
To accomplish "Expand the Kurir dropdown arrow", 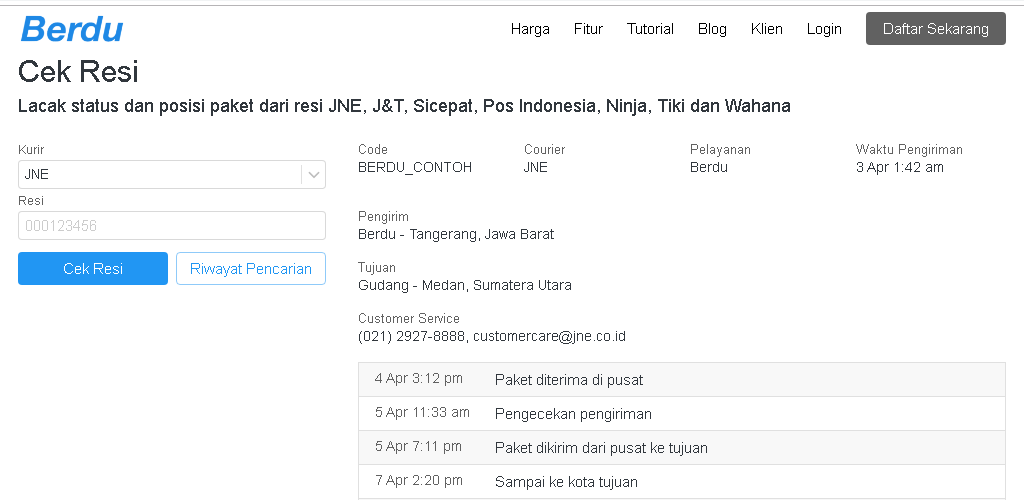I will [x=313, y=175].
